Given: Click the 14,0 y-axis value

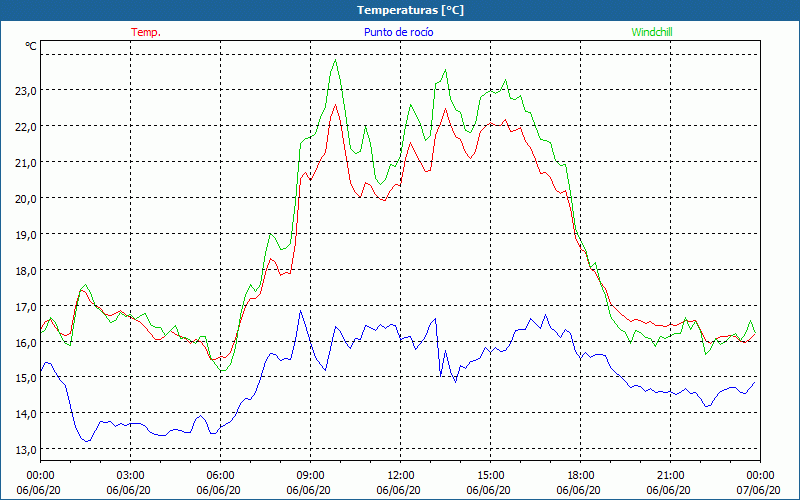Looking at the screenshot, I should [26, 415].
